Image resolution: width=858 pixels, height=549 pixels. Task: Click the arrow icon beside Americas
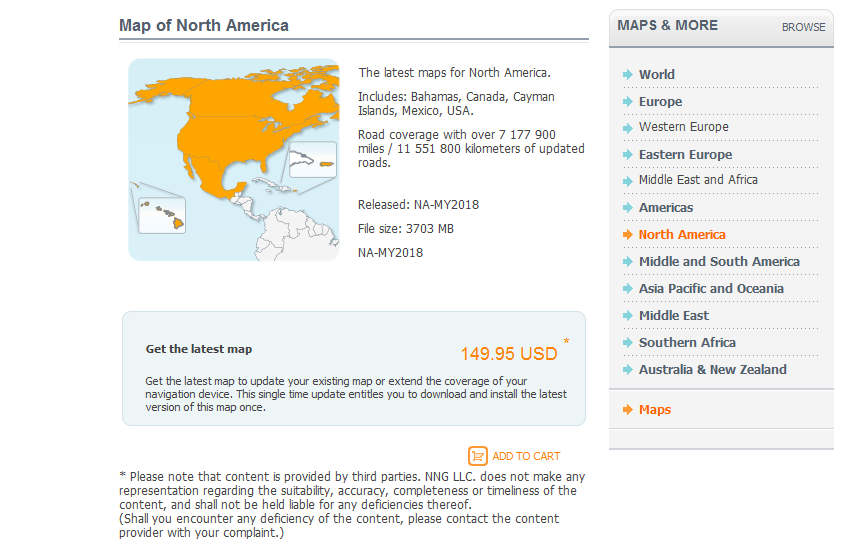(627, 208)
